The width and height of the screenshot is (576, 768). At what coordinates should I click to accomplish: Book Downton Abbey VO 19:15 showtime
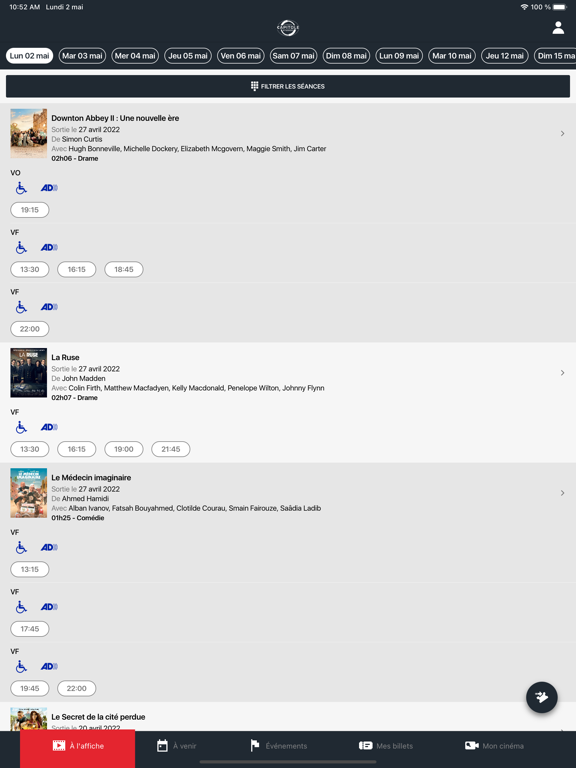pos(30,210)
